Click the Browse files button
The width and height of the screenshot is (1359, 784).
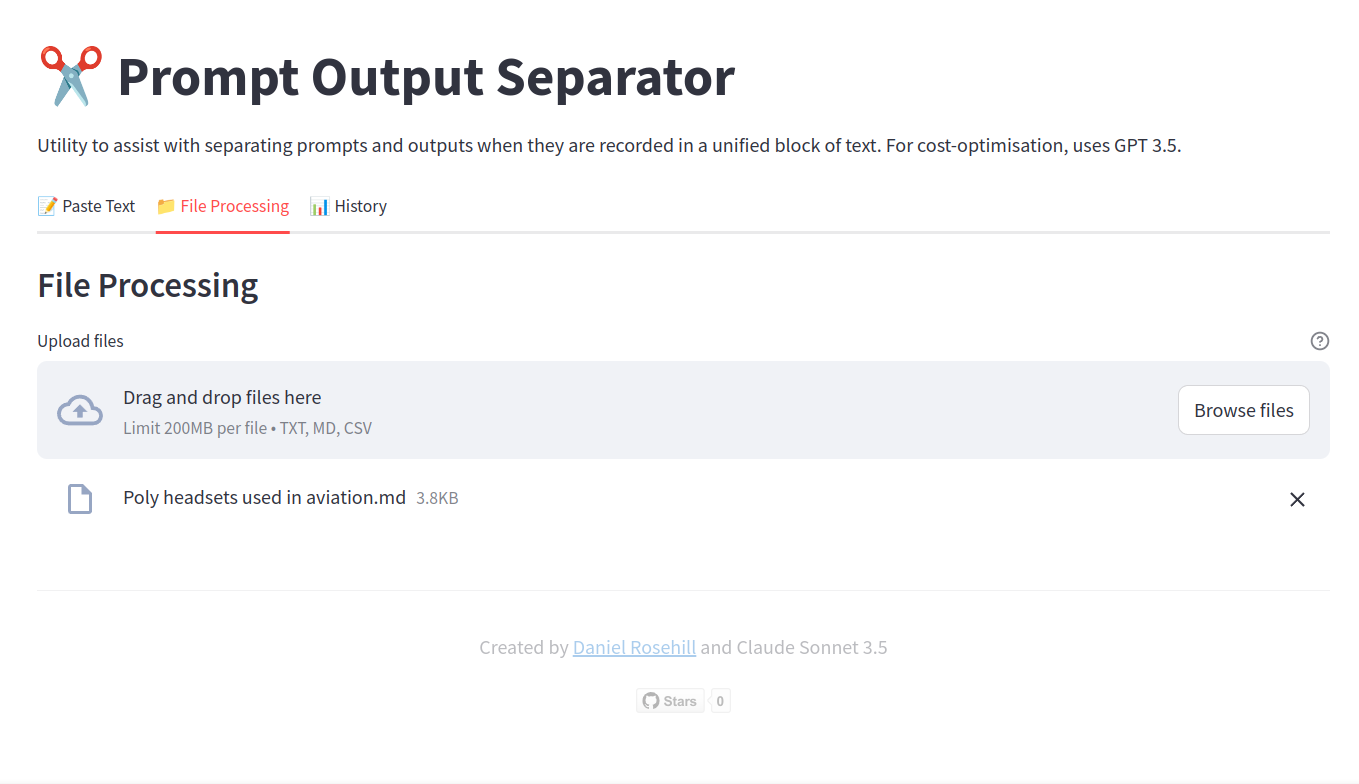(x=1244, y=410)
